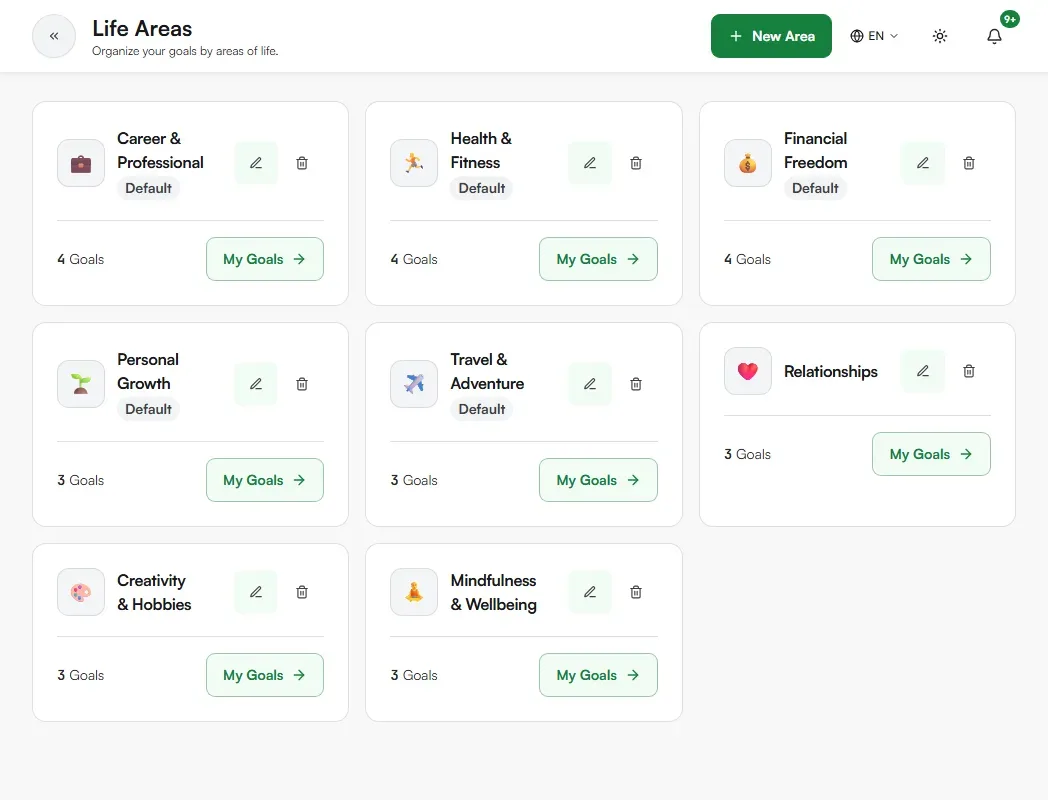Delete the Personal Growth area

[302, 384]
